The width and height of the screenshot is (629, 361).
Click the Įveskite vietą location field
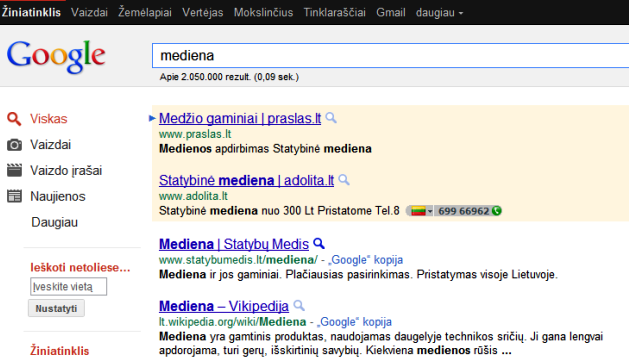pyautogui.click(x=69, y=286)
